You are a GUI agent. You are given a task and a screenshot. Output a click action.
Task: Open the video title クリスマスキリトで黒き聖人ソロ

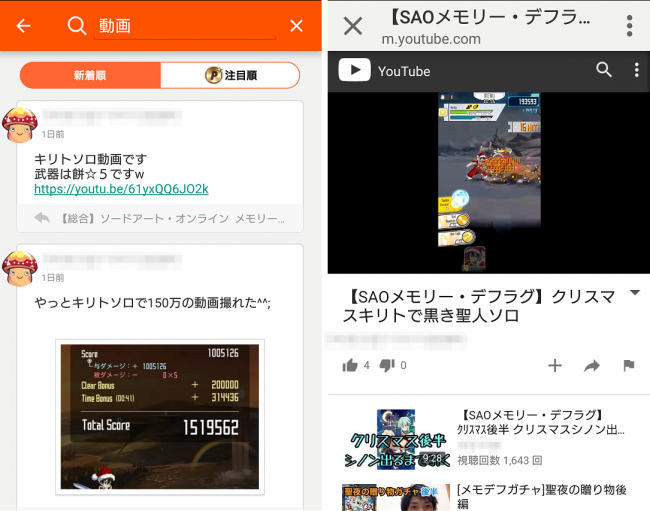(479, 306)
